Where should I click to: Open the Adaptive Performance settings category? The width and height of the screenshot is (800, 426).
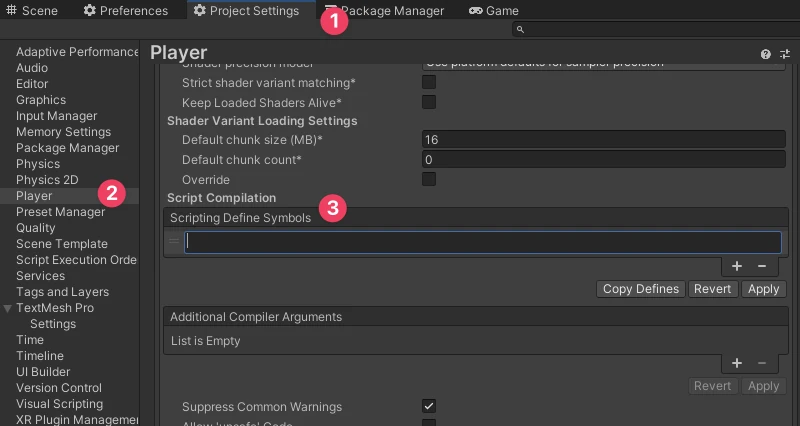[77, 52]
